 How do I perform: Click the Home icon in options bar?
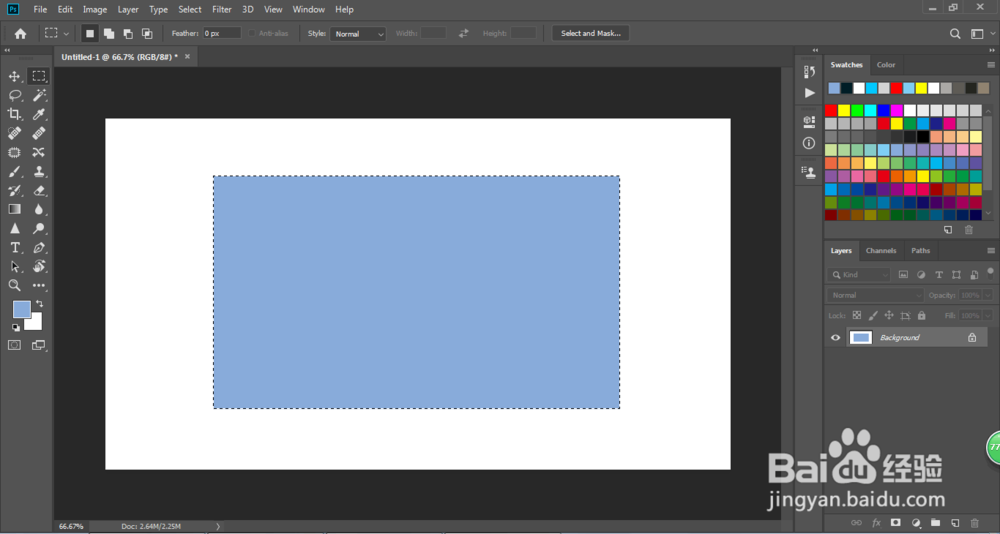(x=20, y=34)
